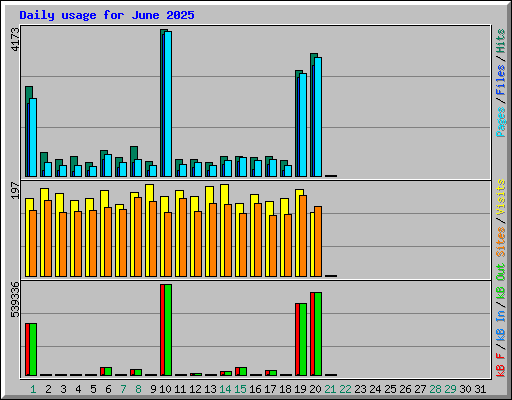This screenshot has width=512, height=400.
Task: Click the 539336 axis maximum value
Action: pyautogui.click(x=15, y=300)
